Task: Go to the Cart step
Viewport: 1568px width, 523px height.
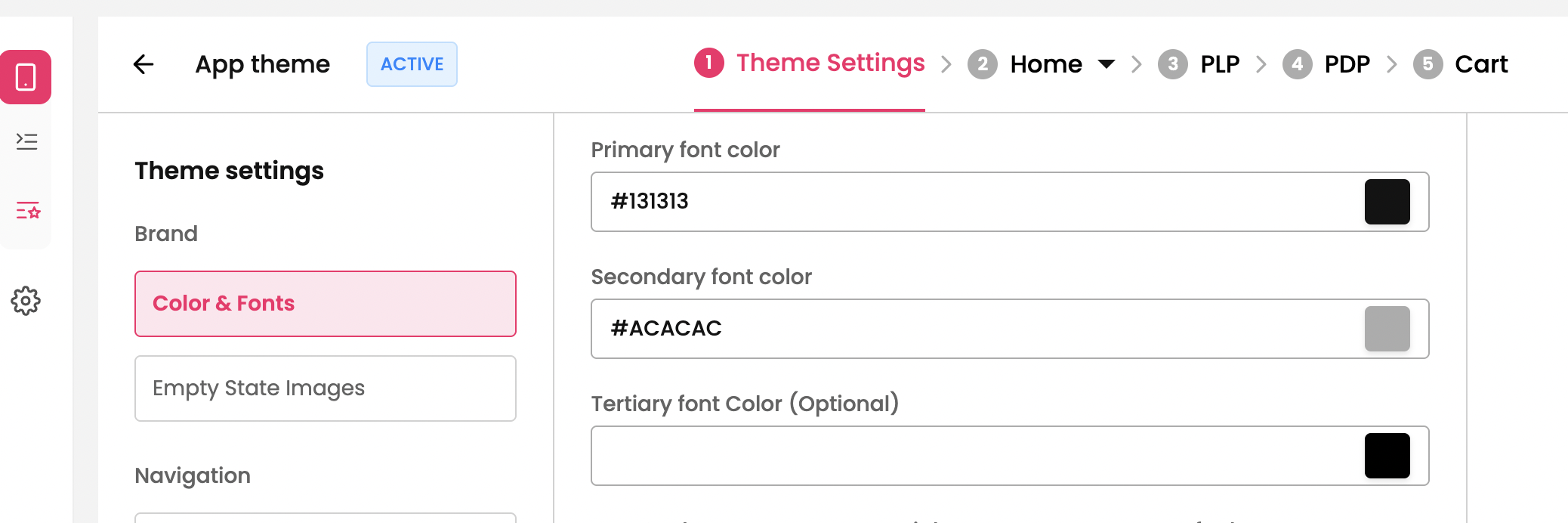Action: [x=1481, y=64]
